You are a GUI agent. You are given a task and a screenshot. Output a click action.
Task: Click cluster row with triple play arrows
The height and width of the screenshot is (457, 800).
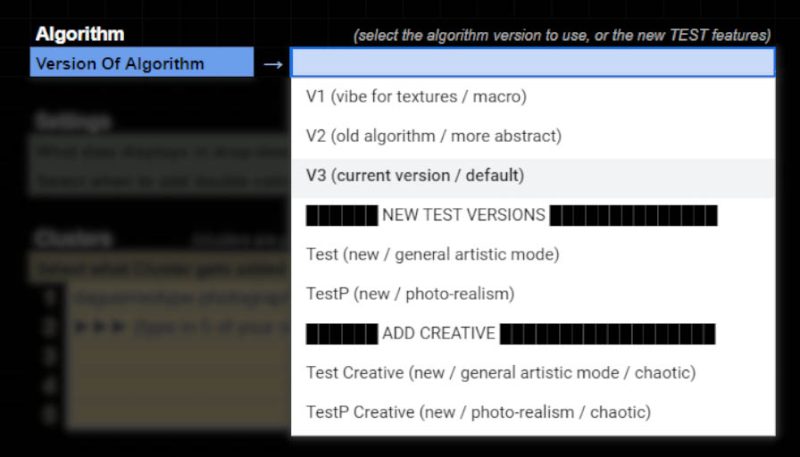point(179,327)
